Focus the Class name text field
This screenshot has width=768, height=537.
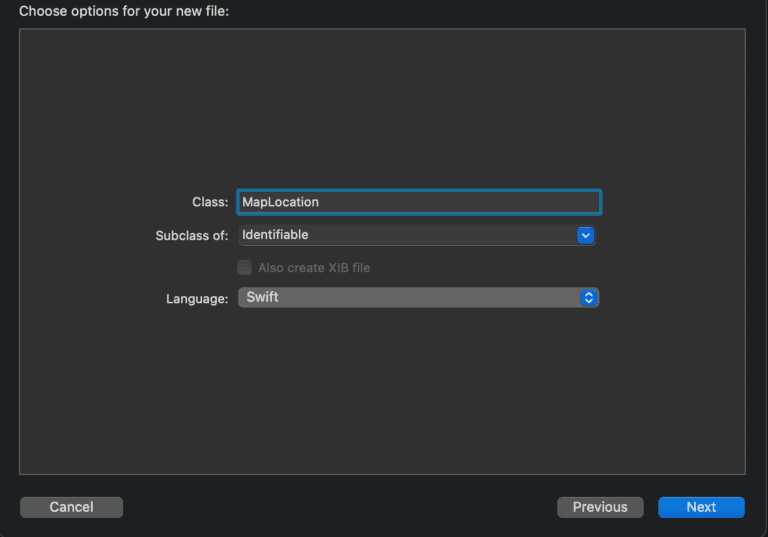click(x=419, y=202)
